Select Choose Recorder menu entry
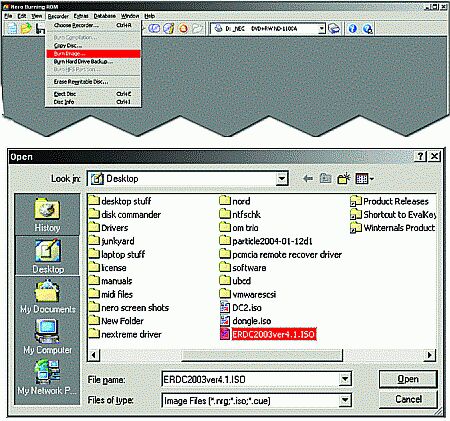 coord(93,25)
